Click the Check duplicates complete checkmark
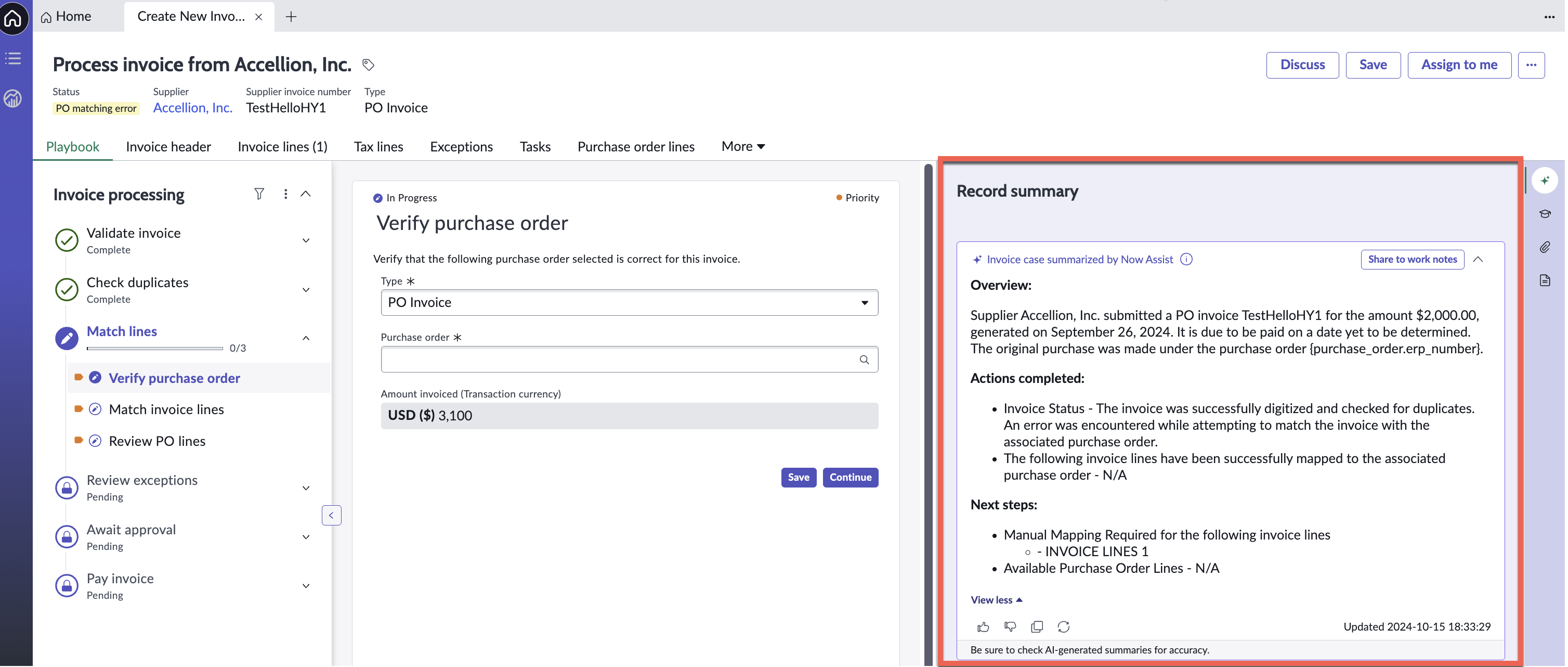Image resolution: width=1568 pixels, height=667 pixels. tap(67, 289)
